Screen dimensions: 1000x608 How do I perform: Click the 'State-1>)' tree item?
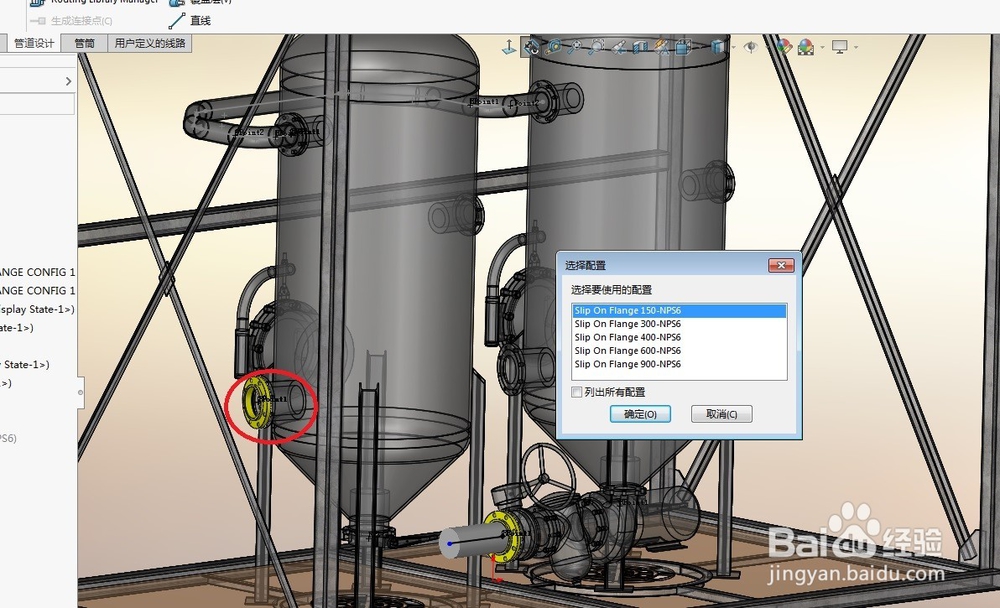(x=25, y=364)
